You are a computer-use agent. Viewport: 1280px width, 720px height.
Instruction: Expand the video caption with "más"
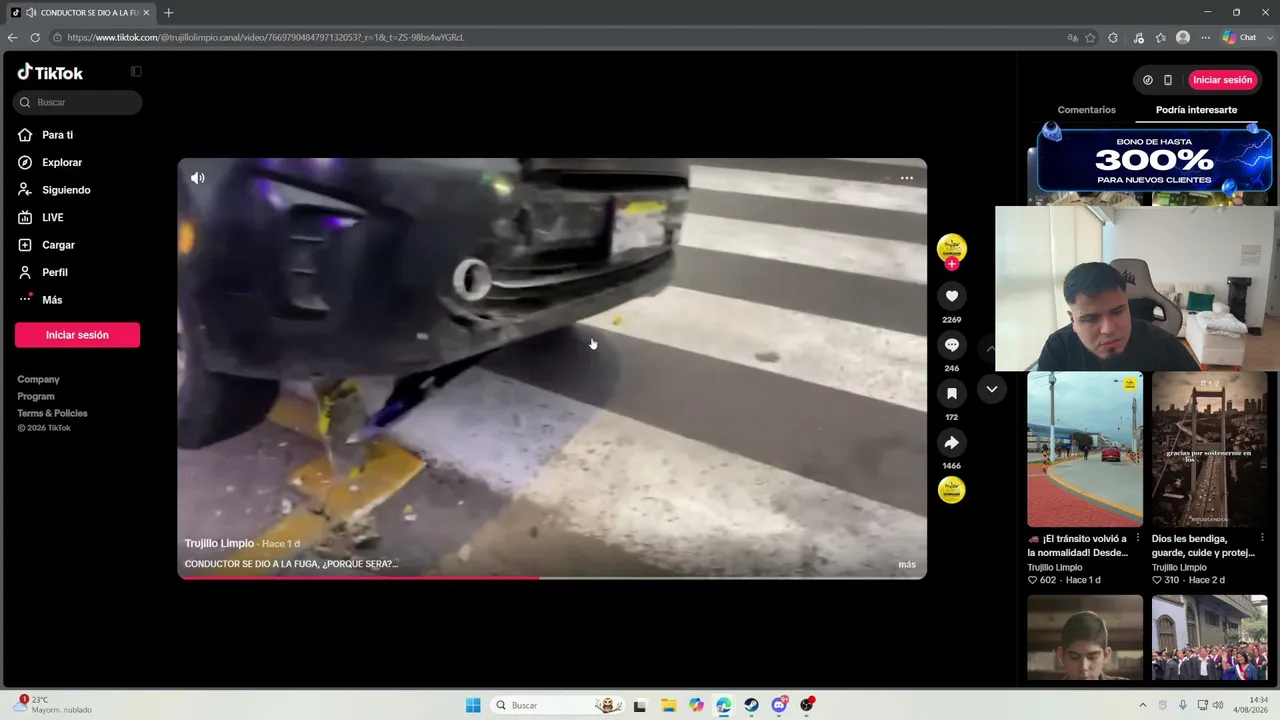pyautogui.click(x=907, y=564)
